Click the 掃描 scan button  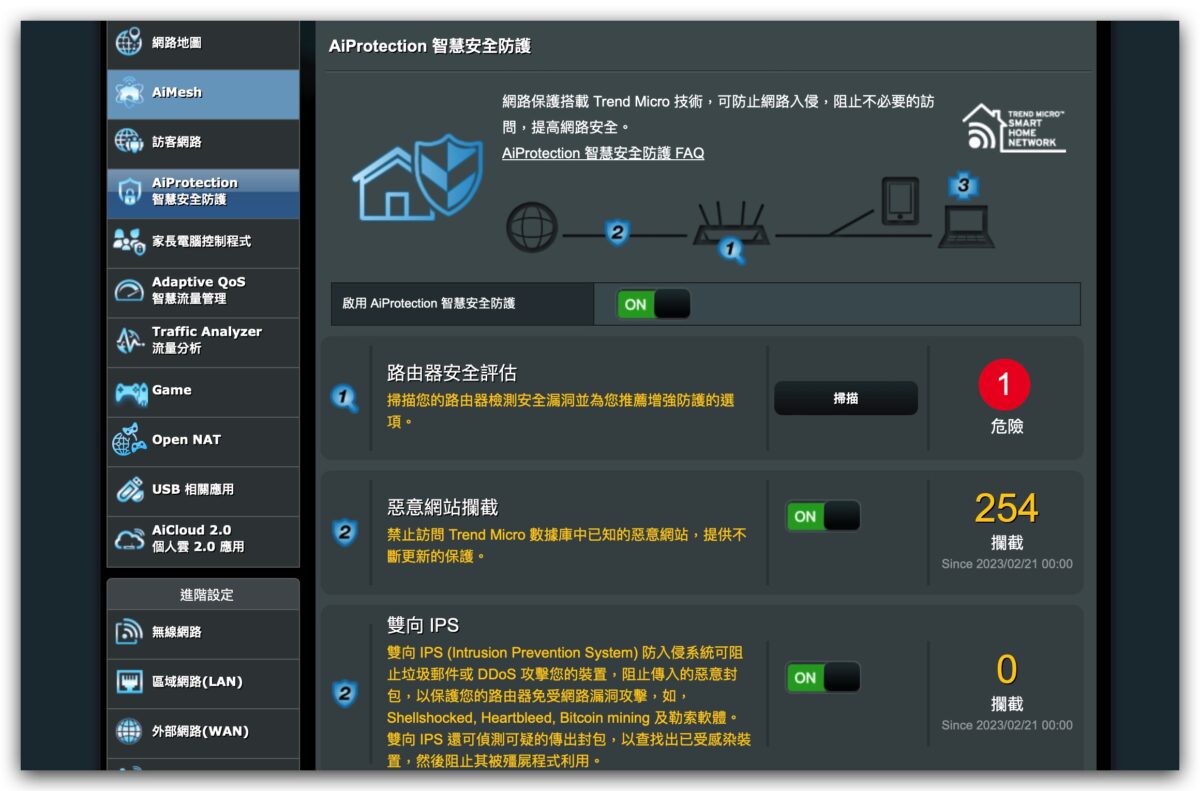tap(846, 398)
